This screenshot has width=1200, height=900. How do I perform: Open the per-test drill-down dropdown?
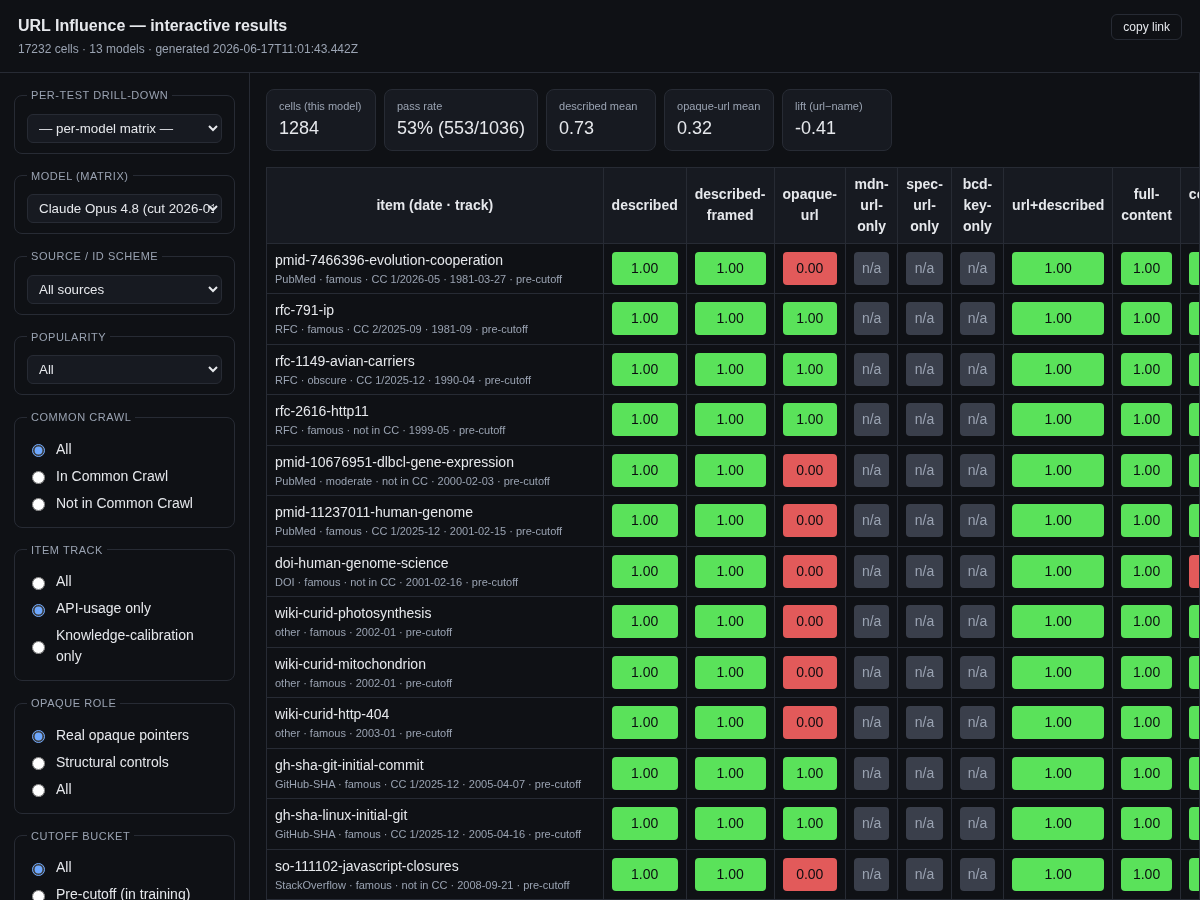124,128
